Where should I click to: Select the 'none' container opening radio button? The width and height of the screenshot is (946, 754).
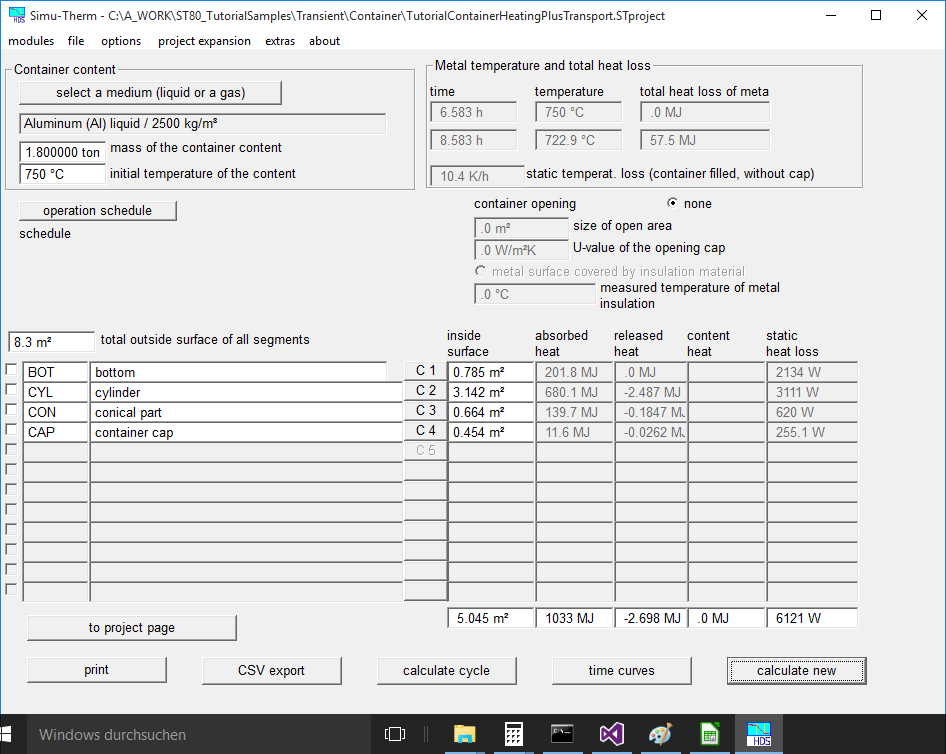[672, 203]
